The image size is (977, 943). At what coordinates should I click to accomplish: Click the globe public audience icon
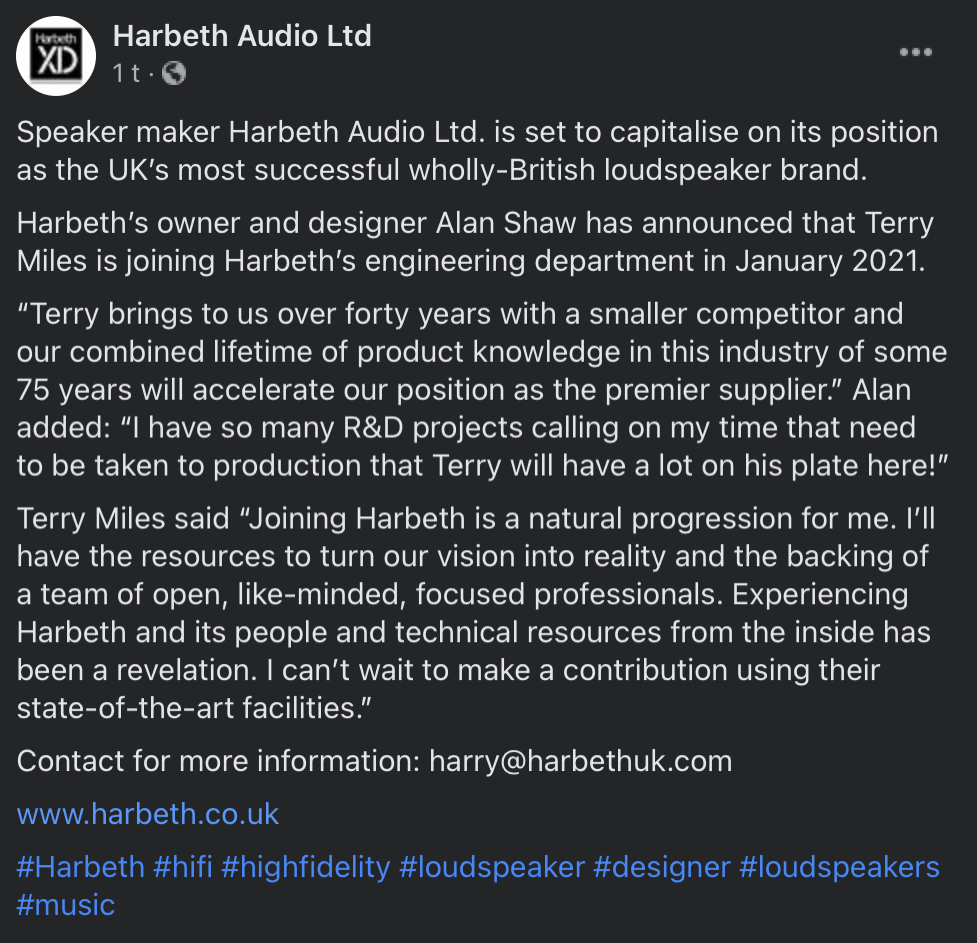tap(174, 74)
